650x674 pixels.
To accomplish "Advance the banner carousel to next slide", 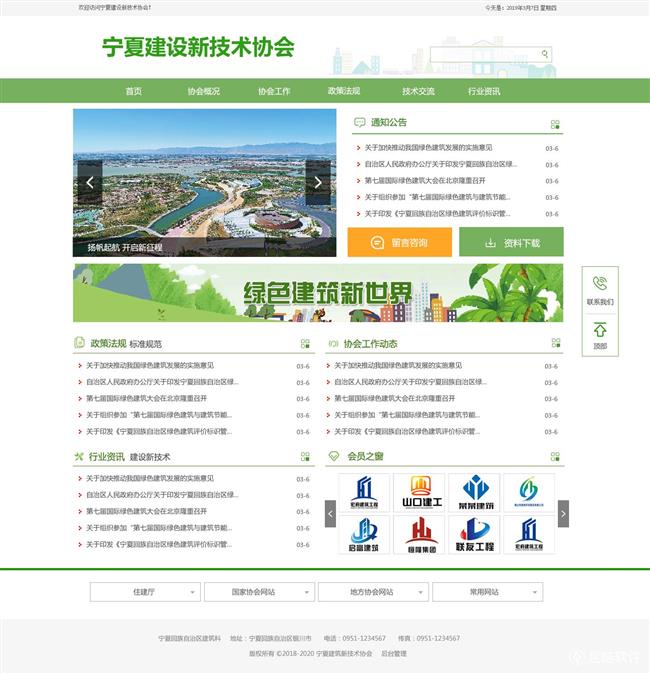I will (x=318, y=182).
